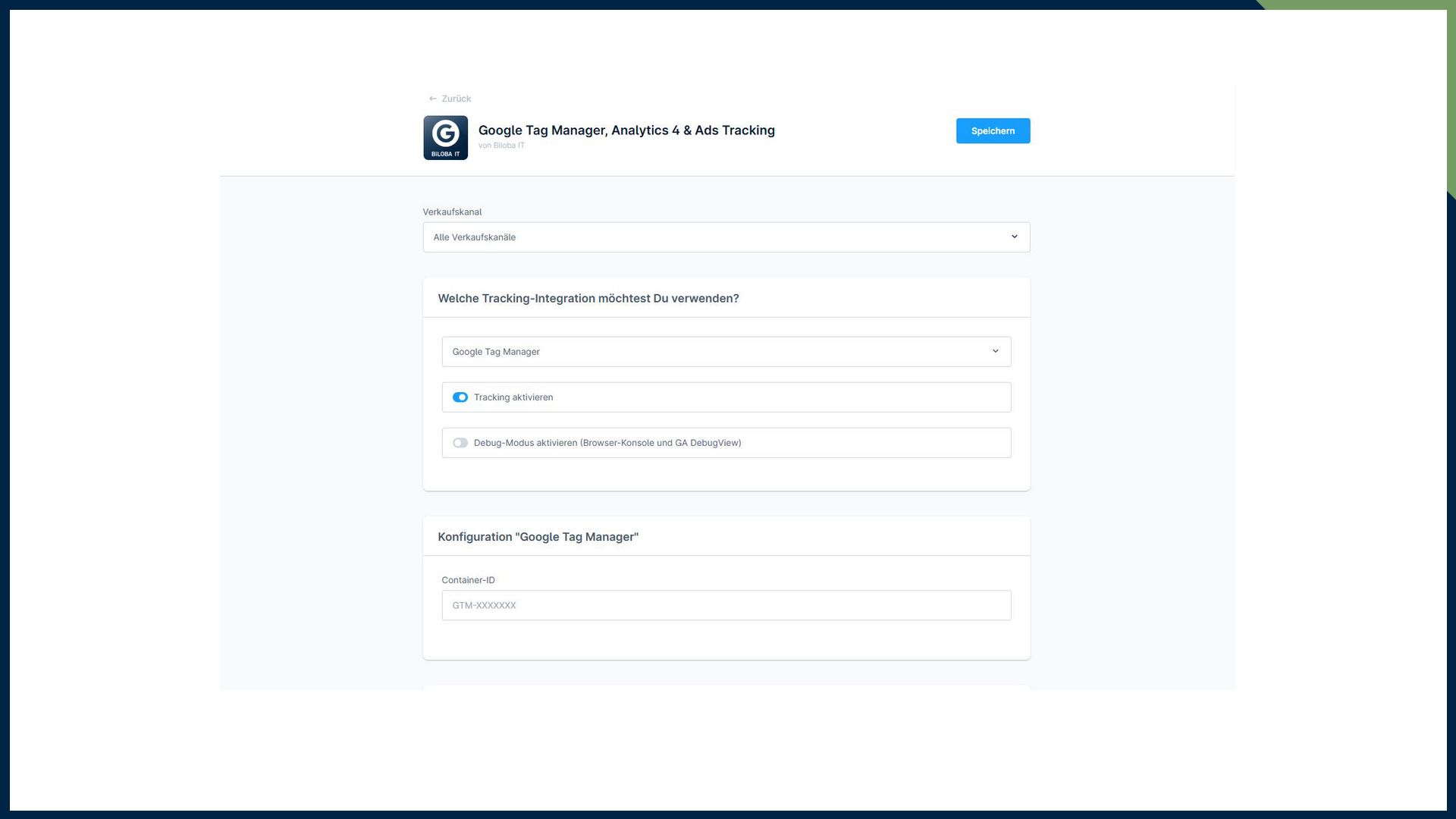Click the 'Verkaufskanal' field label
The width and height of the screenshot is (1456, 819).
pos(452,212)
